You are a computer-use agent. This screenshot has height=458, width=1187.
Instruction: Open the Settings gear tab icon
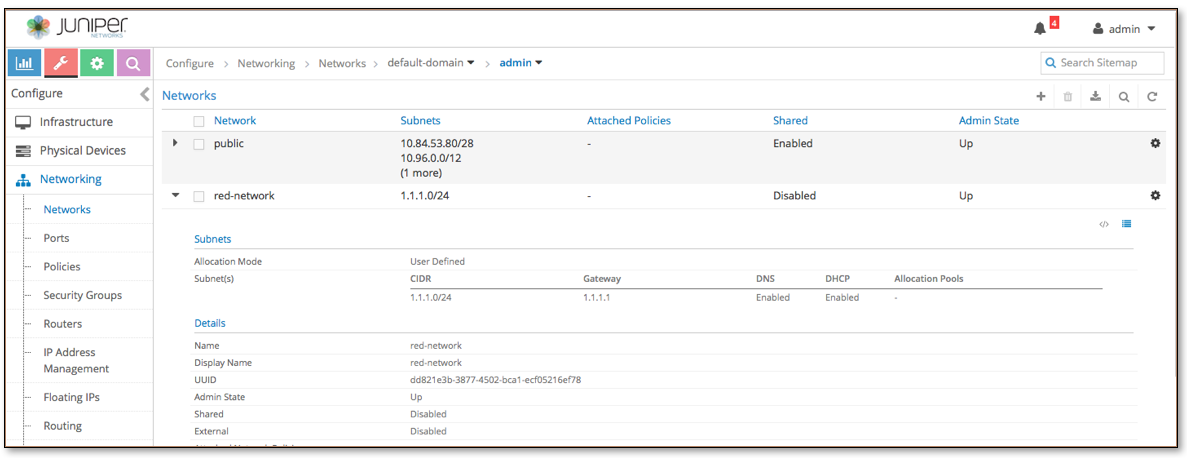pyautogui.click(x=97, y=64)
